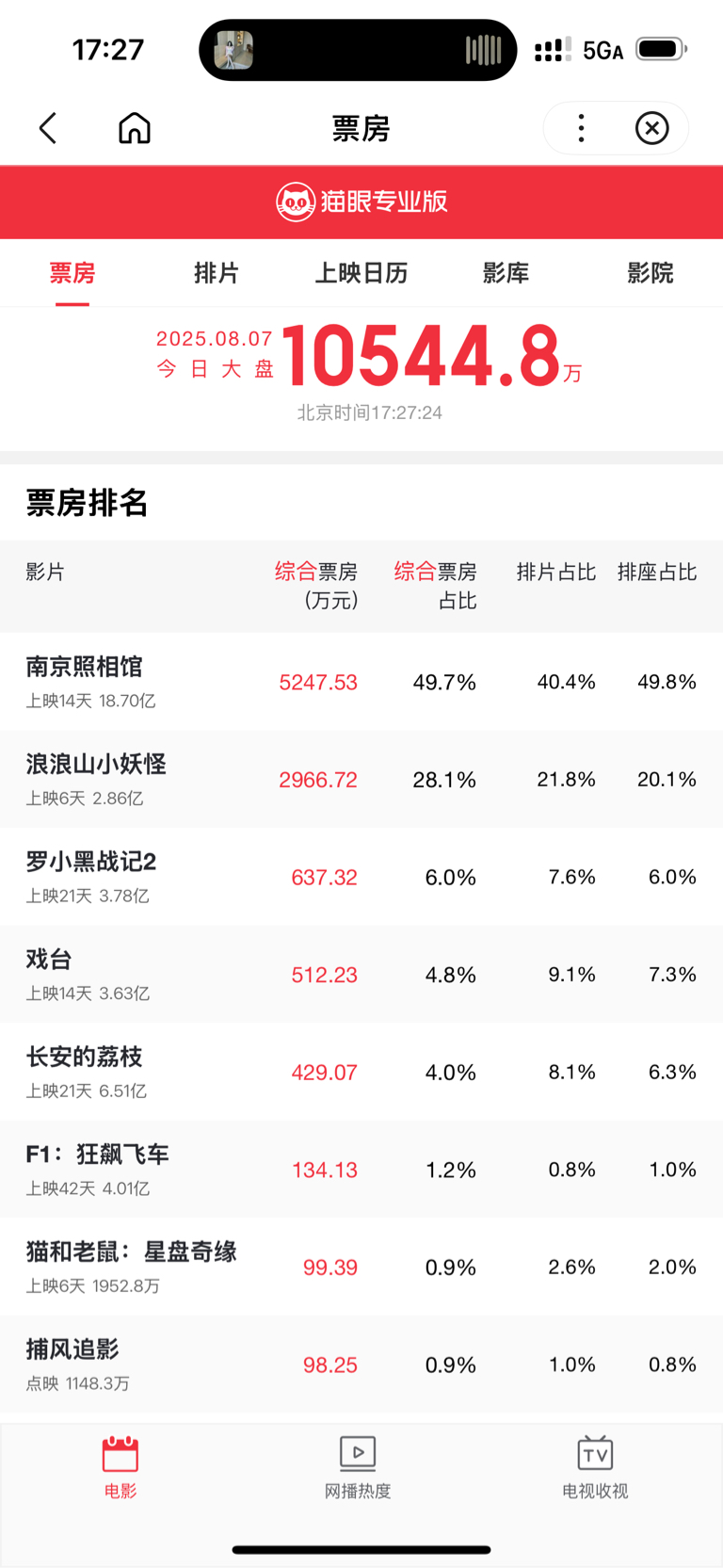Image resolution: width=723 pixels, height=1568 pixels.
Task: Open the 影院 tab
Action: [651, 273]
